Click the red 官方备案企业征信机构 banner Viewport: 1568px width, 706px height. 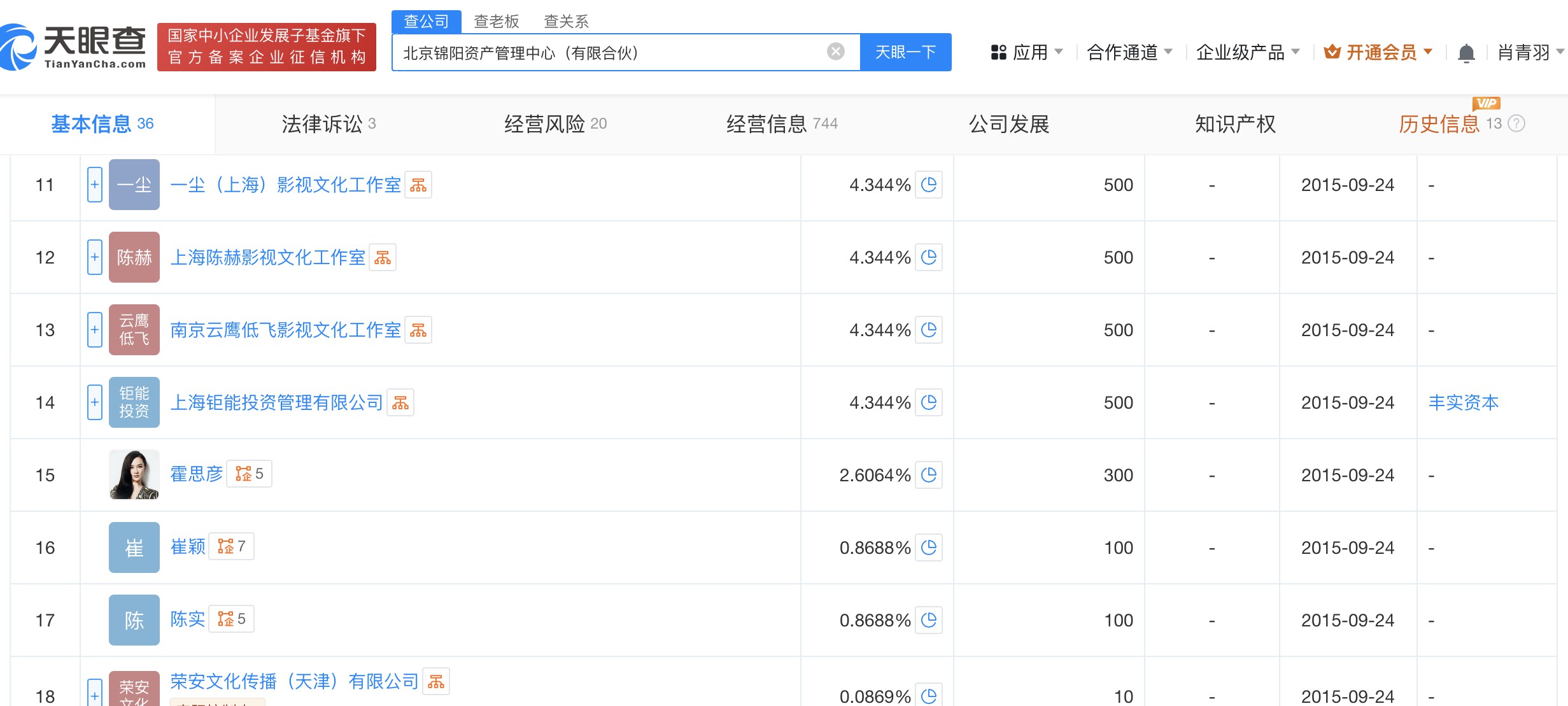[267, 47]
